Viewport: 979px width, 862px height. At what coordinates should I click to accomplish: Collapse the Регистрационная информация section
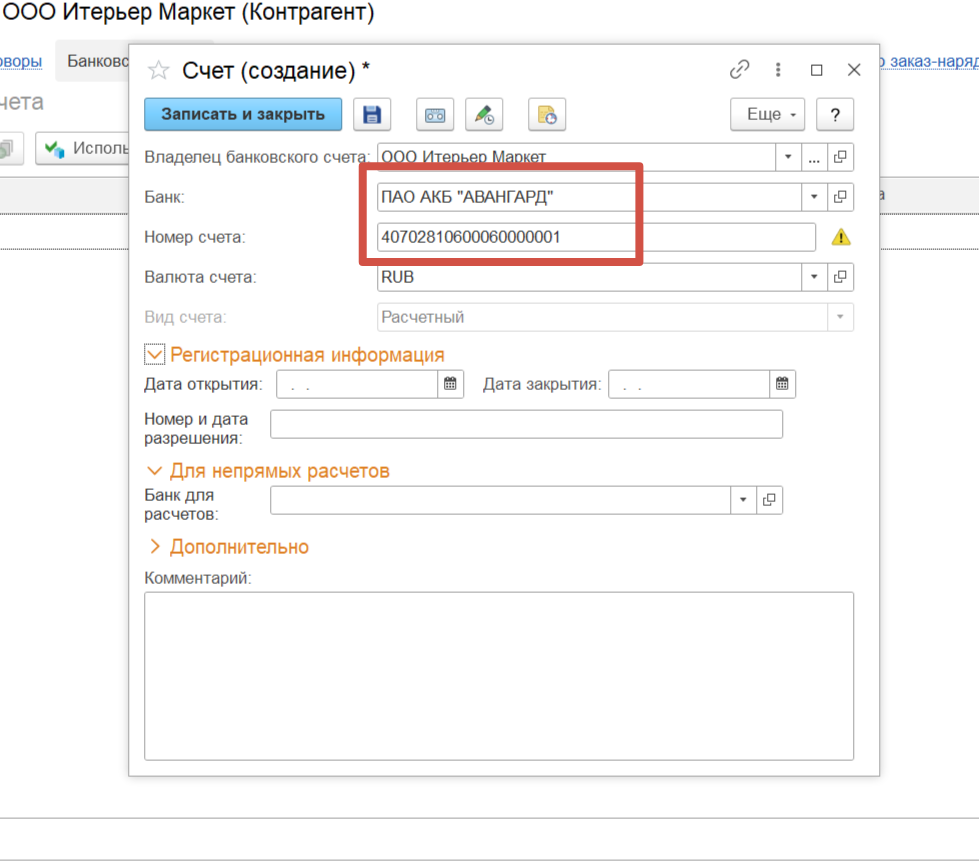(154, 355)
